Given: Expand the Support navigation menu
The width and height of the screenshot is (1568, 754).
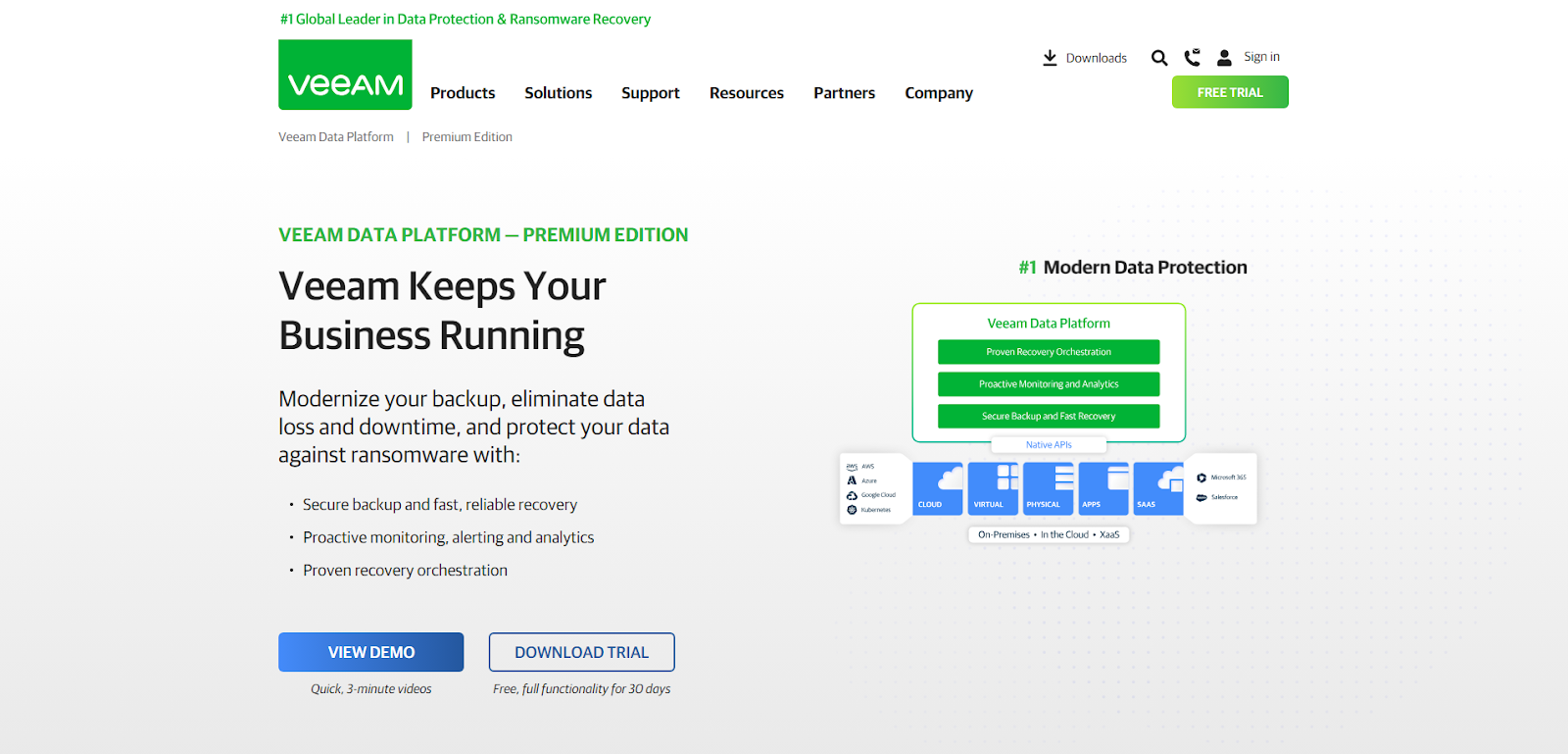Looking at the screenshot, I should 650,93.
